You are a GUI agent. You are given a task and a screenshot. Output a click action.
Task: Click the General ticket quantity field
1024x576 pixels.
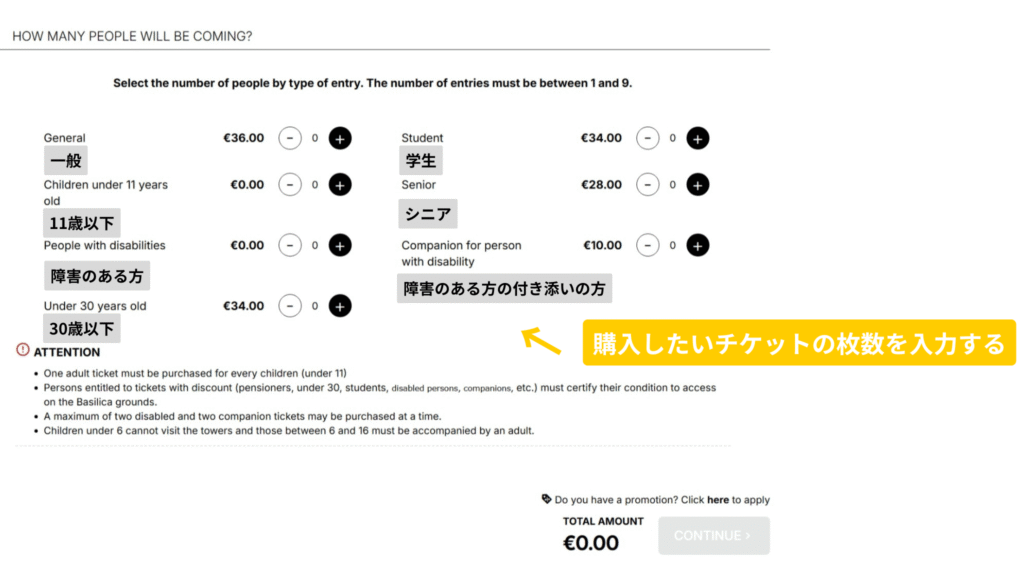pos(315,138)
